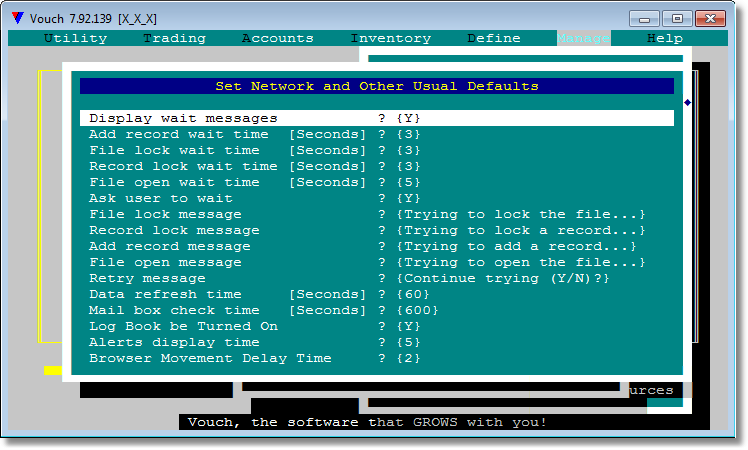748x450 pixels.
Task: Edit the 'Trying to open the file...' message
Action: 521,262
